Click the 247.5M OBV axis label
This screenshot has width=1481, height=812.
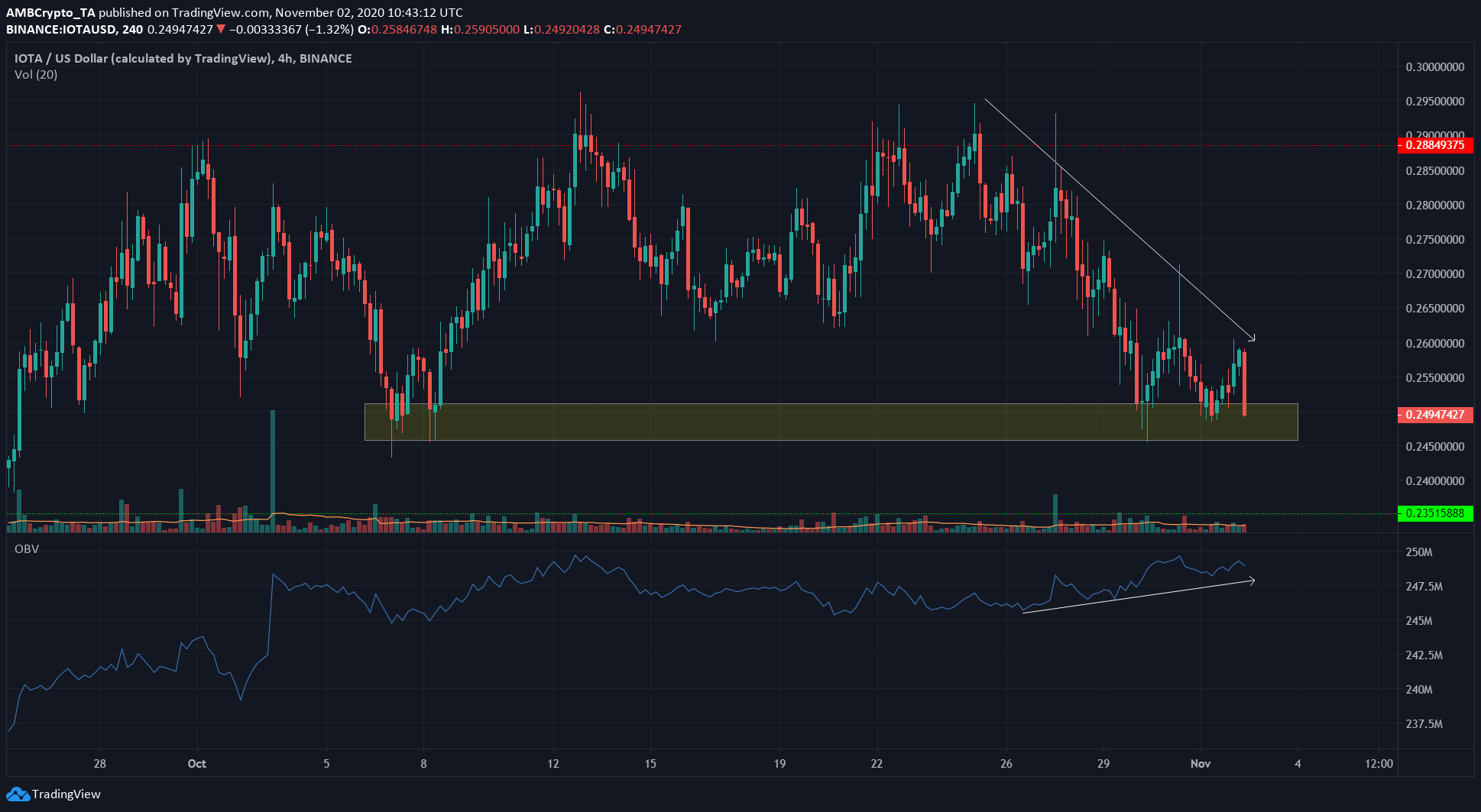click(x=1424, y=587)
